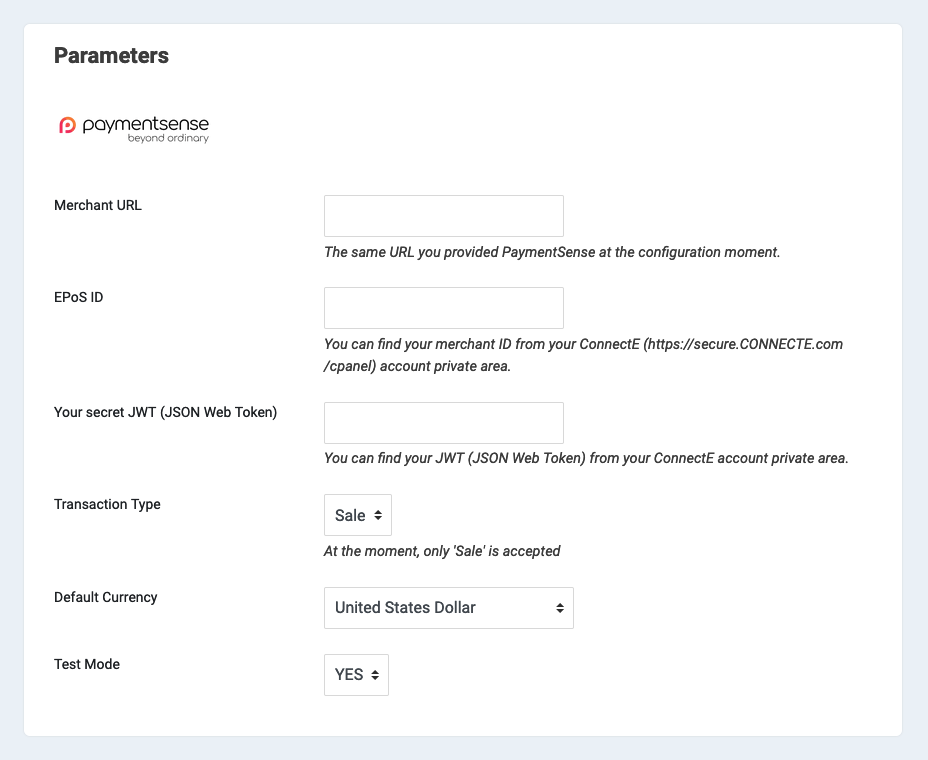This screenshot has height=760, width=928.
Task: Click 'Your secret JWT (JSON Web Token)' label
Action: tap(165, 412)
